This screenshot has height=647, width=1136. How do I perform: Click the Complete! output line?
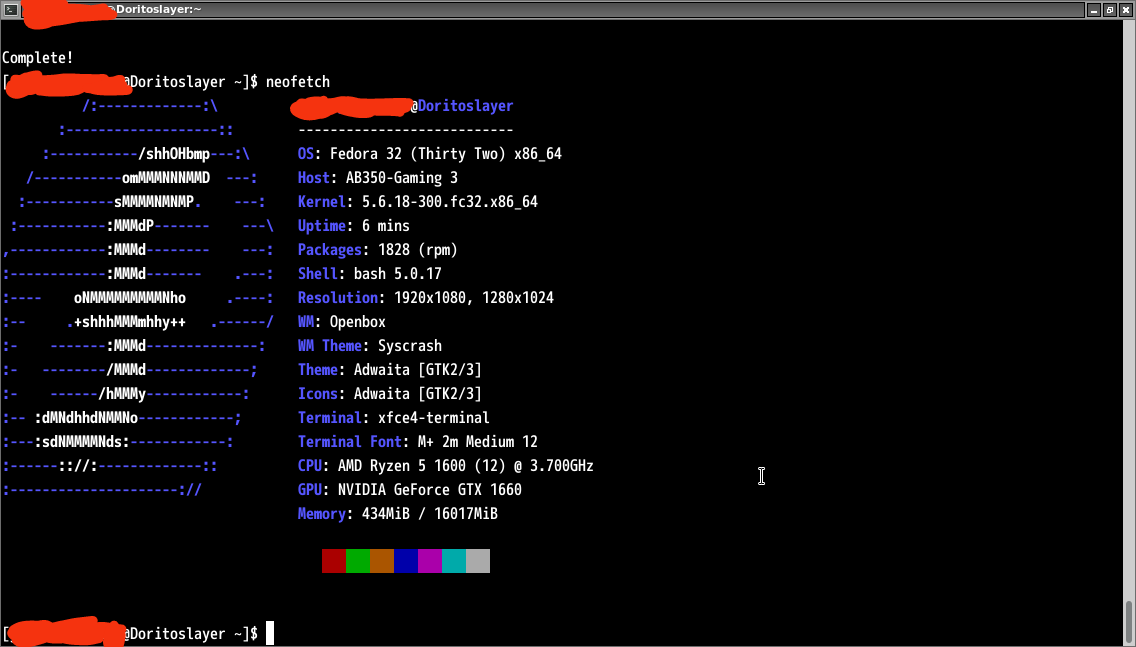tap(37, 58)
